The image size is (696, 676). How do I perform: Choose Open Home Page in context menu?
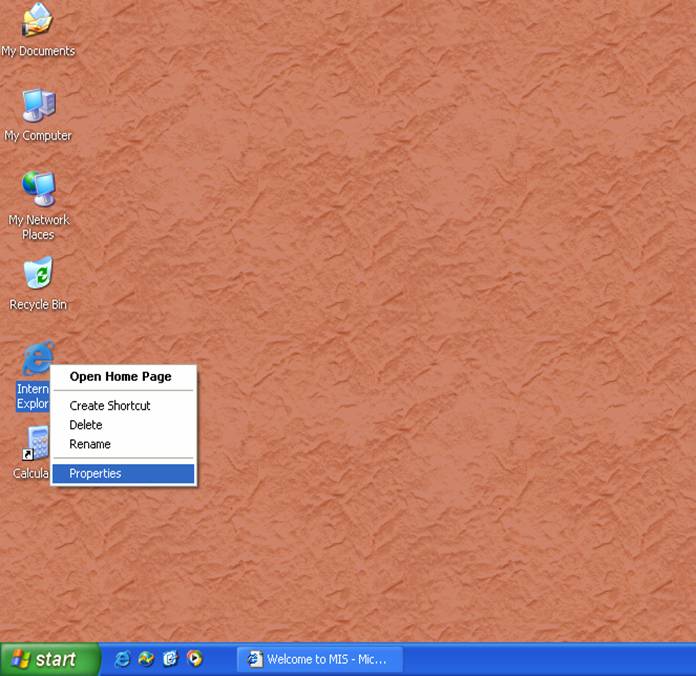[x=120, y=377]
